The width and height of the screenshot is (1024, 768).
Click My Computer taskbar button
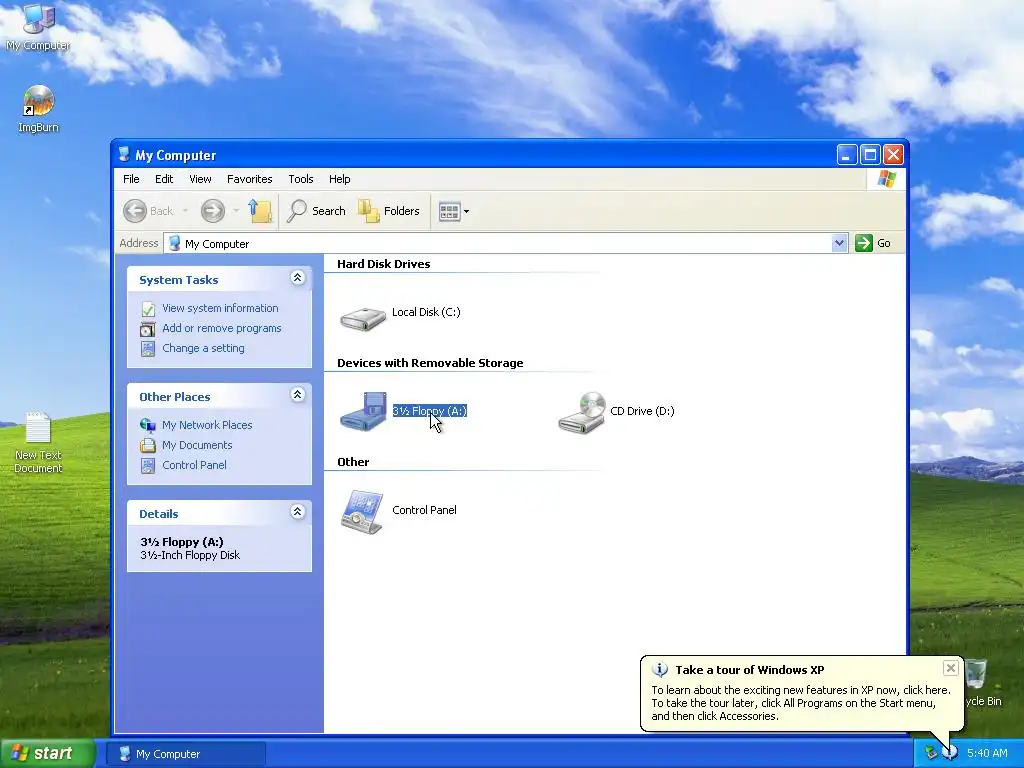coord(186,754)
